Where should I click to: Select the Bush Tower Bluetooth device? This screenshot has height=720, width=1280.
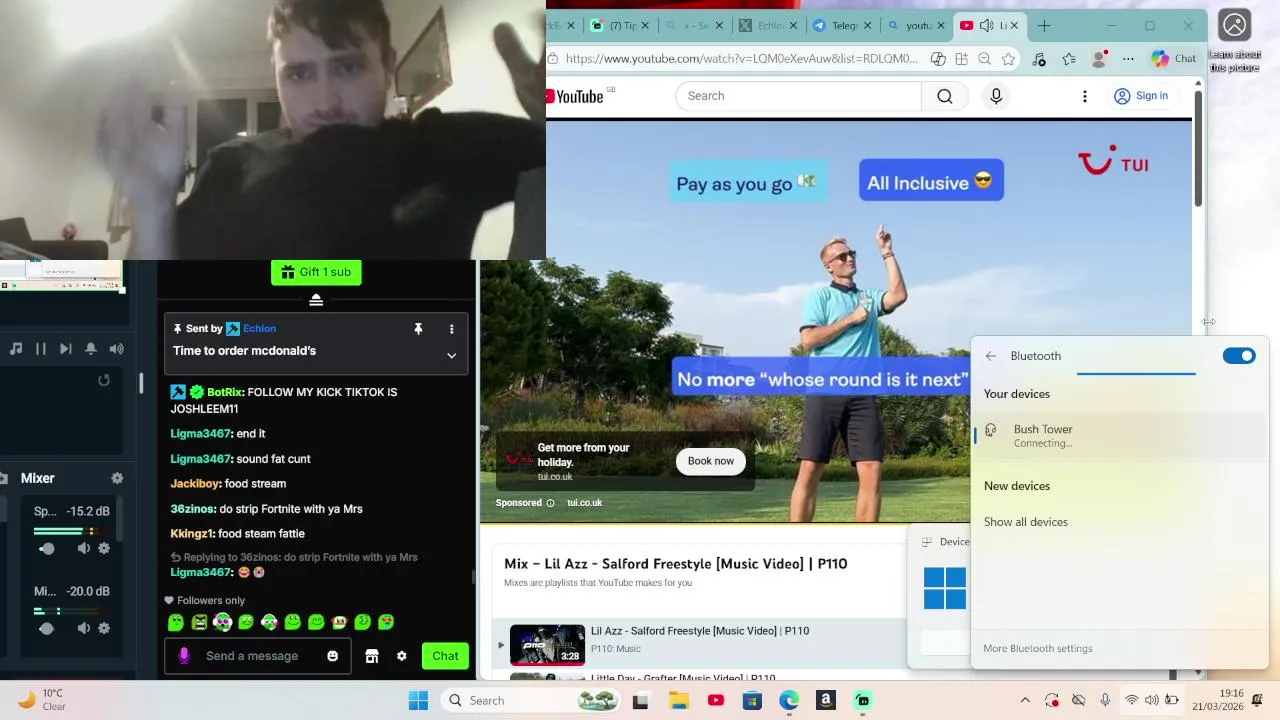1119,435
